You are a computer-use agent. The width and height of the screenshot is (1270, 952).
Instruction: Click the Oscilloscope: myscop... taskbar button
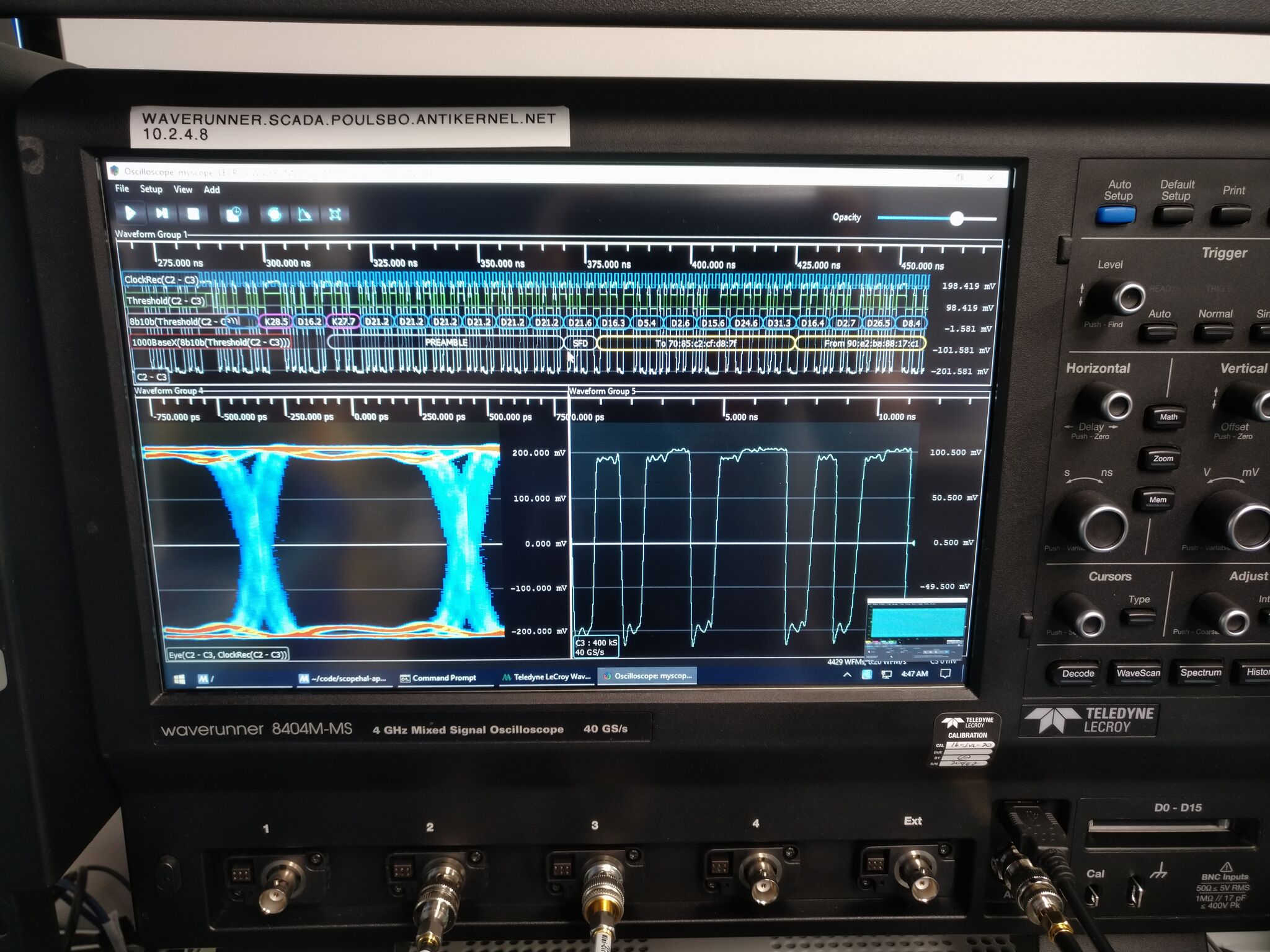pyautogui.click(x=647, y=676)
